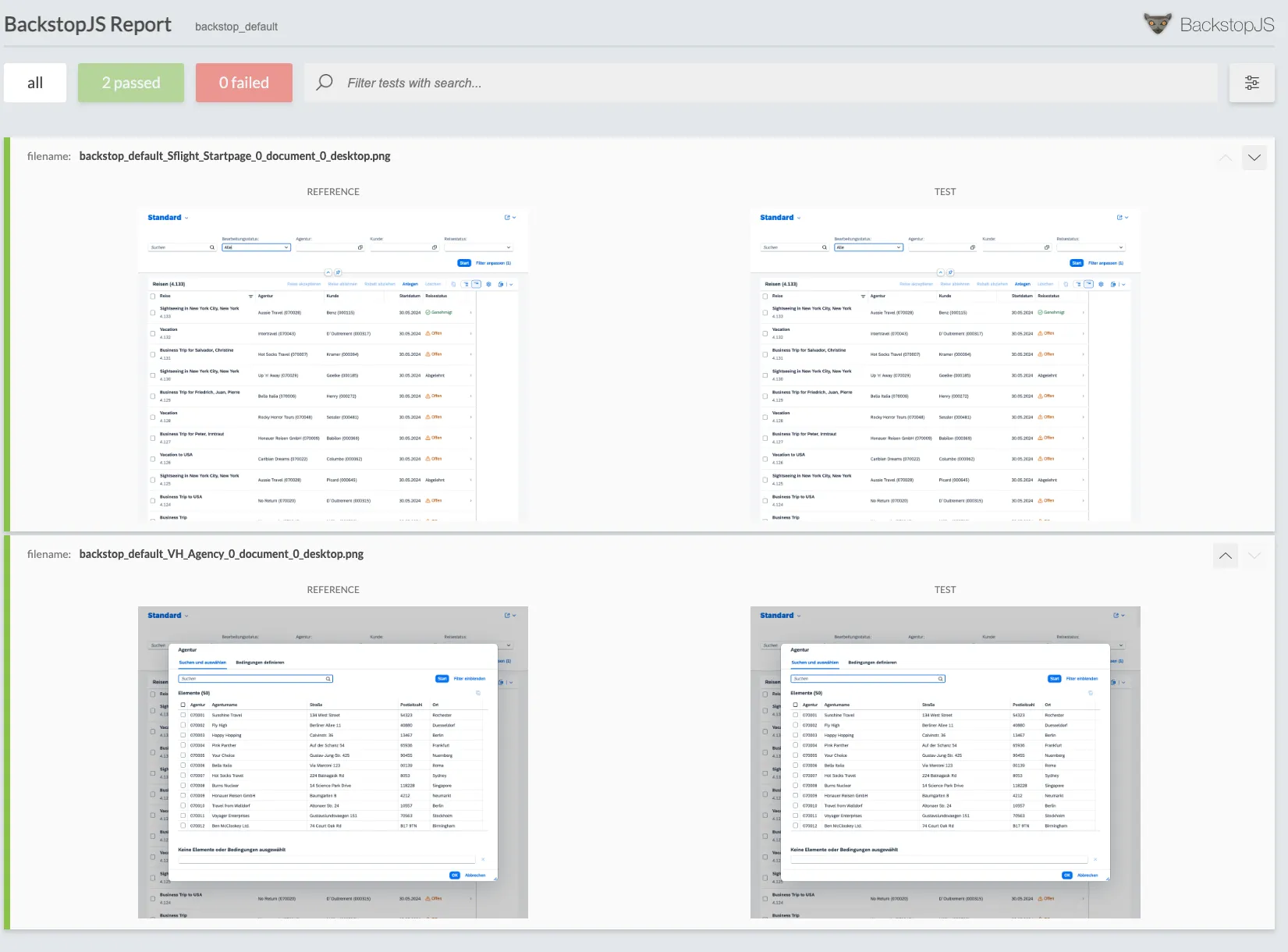Screen dimensions: 1288x952
Task: Show all tests filter
Action: [x=35, y=83]
